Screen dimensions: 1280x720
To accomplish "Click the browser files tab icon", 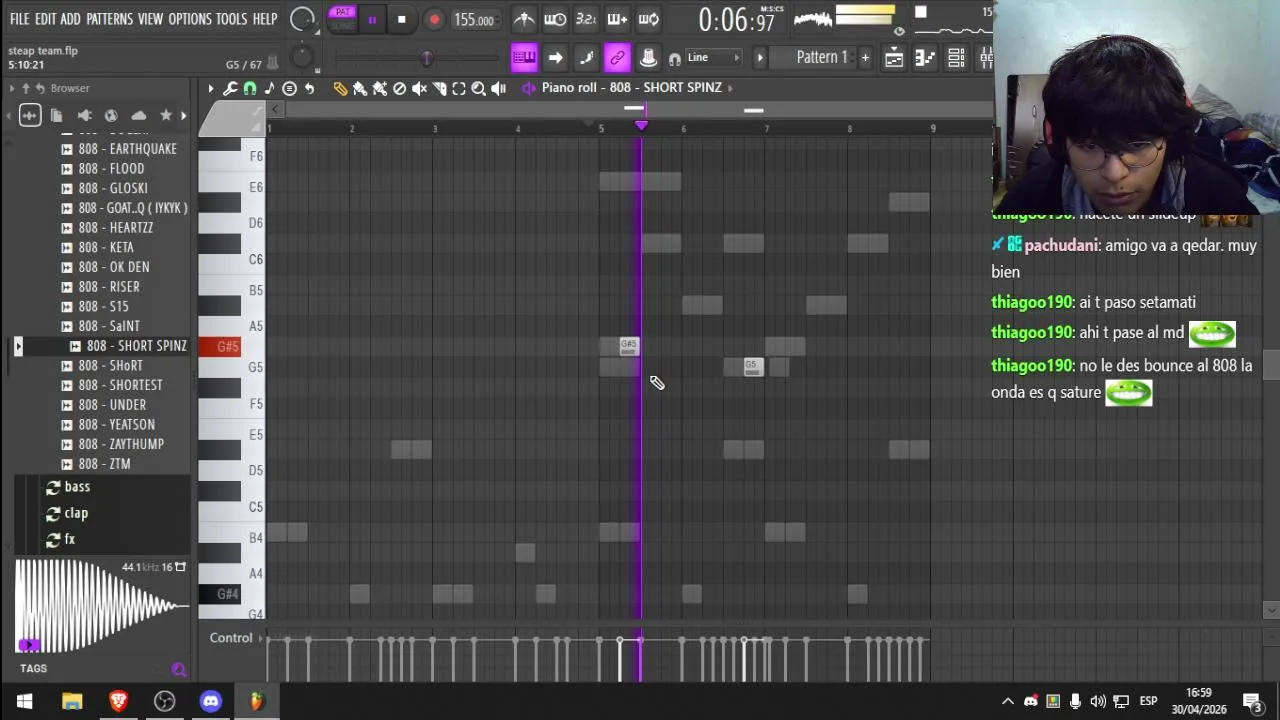I will coord(57,116).
